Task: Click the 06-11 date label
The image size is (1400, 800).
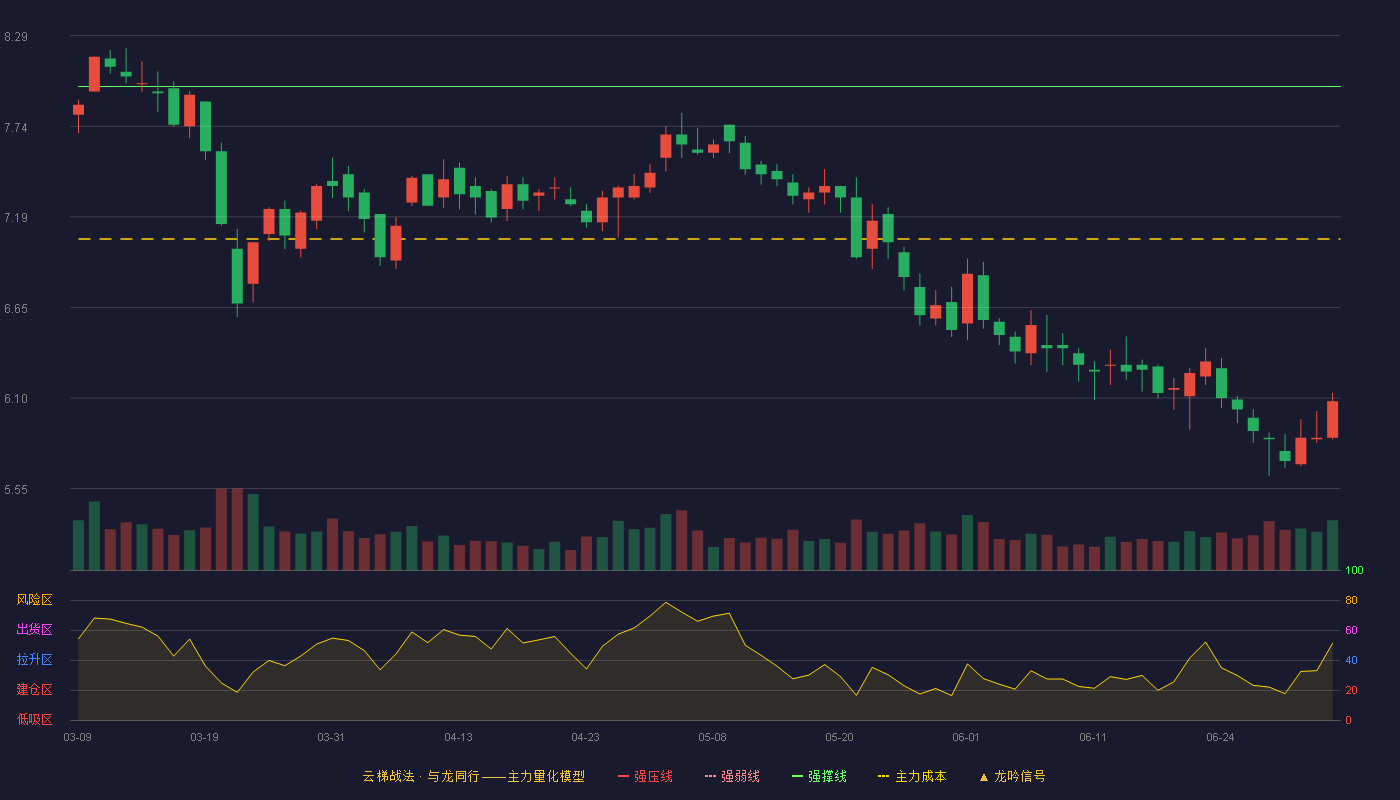Action: [x=1094, y=738]
